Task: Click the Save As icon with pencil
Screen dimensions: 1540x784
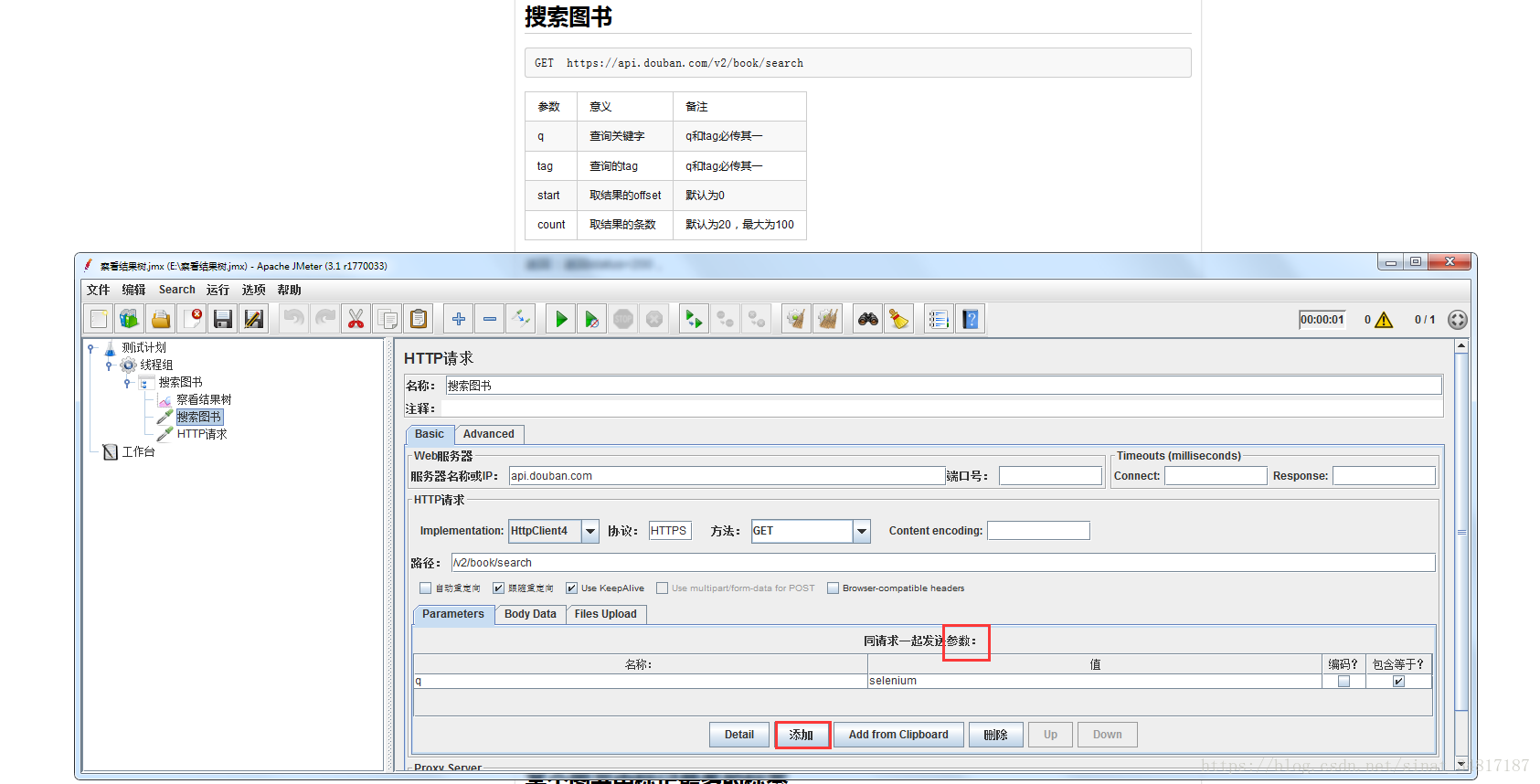Action: (x=254, y=319)
